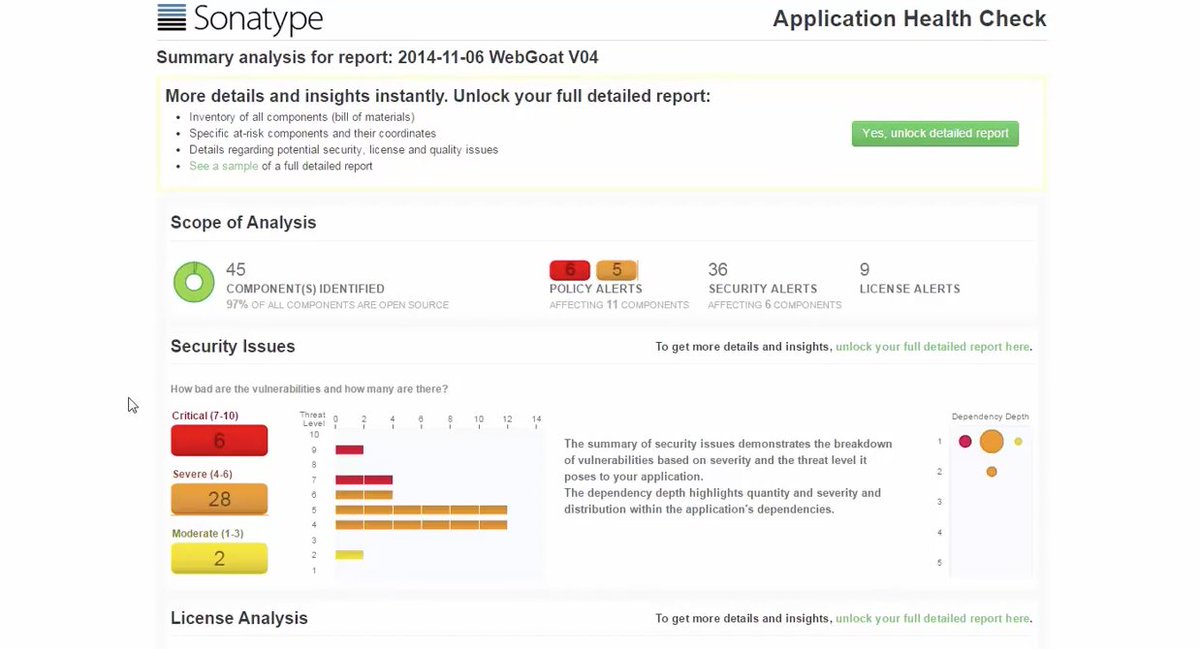This screenshot has height=649, width=1200.
Task: Click the red Critical count box 6
Action: pyautogui.click(x=219, y=440)
